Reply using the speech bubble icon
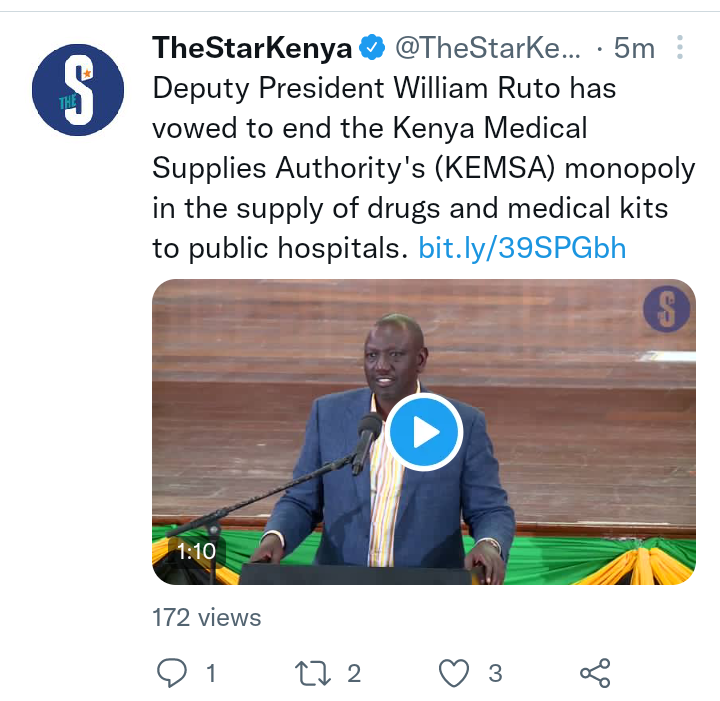 (172, 673)
